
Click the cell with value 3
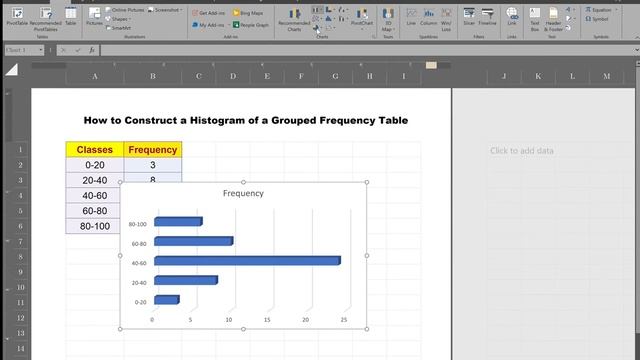(153, 165)
